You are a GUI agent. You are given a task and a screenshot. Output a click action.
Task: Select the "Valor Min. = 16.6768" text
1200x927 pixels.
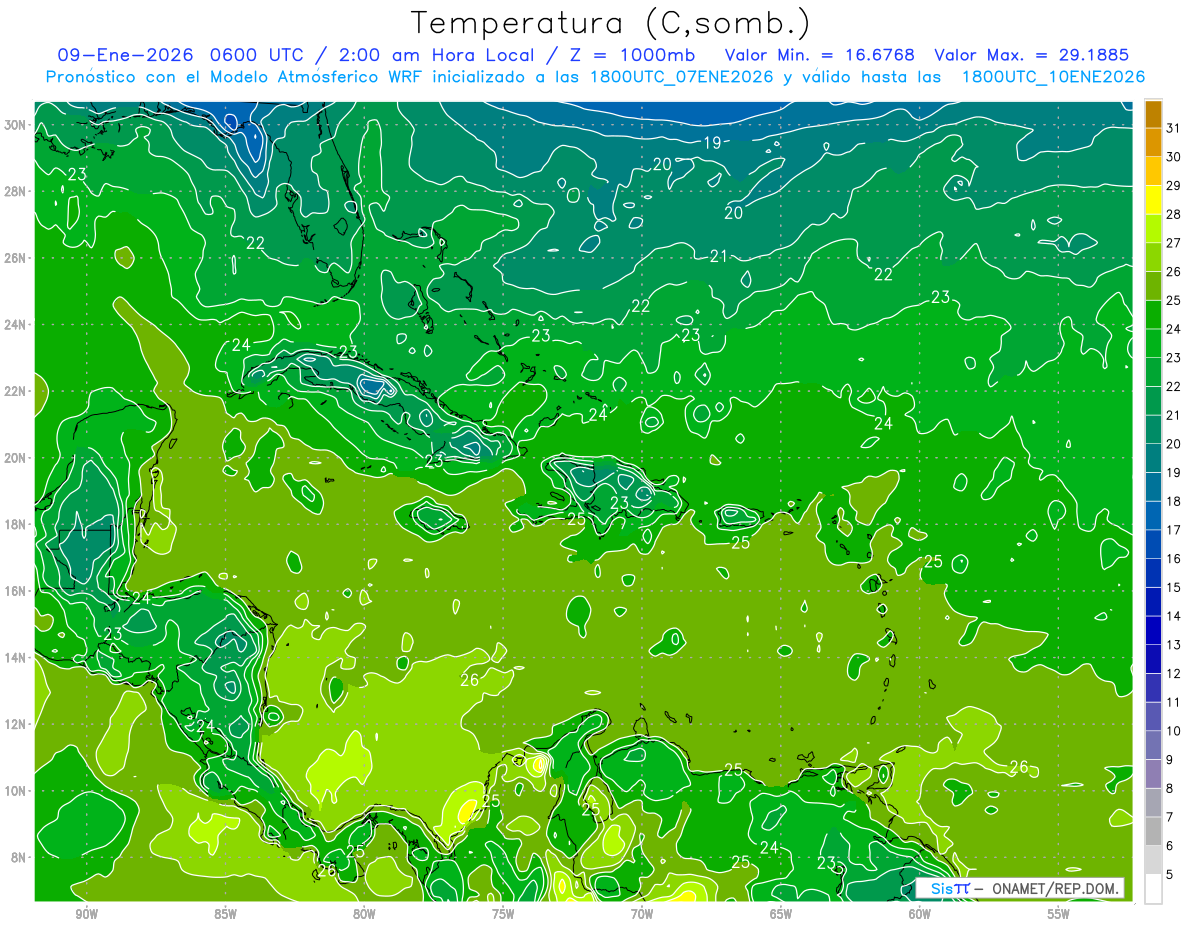pos(821,55)
